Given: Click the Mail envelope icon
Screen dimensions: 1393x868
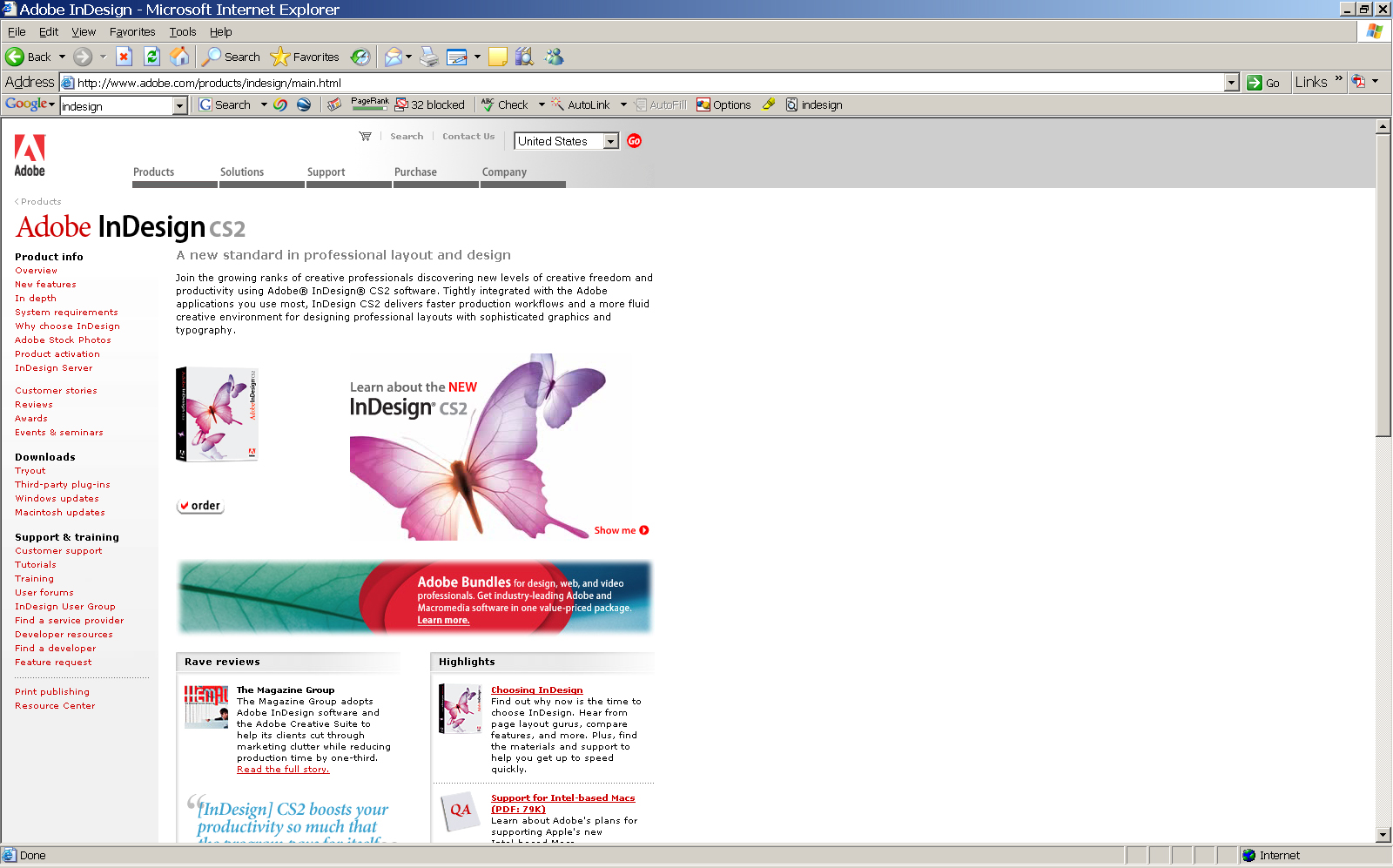Looking at the screenshot, I should click(x=394, y=57).
